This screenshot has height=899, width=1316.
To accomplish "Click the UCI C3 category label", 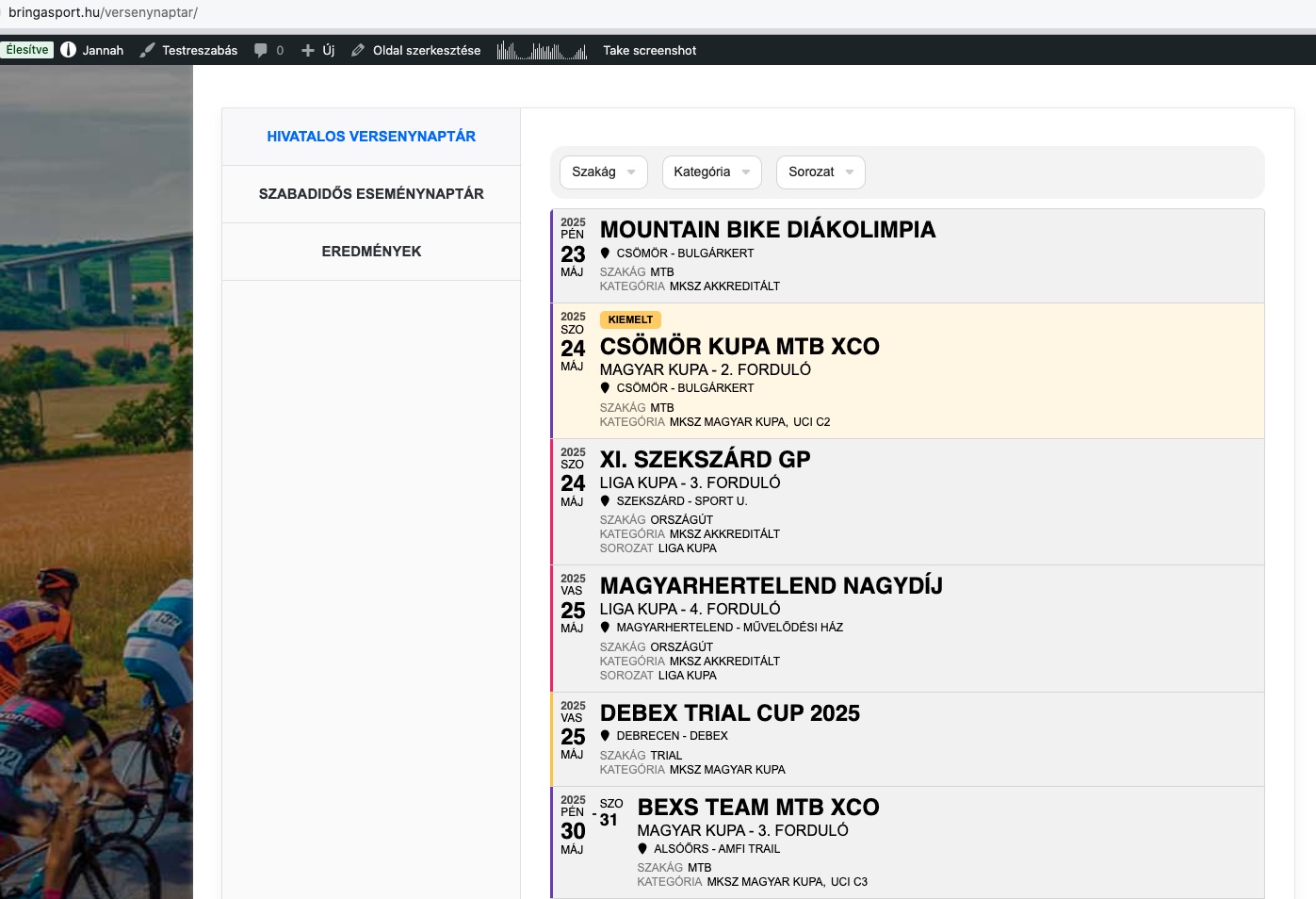I will click(x=850, y=882).
